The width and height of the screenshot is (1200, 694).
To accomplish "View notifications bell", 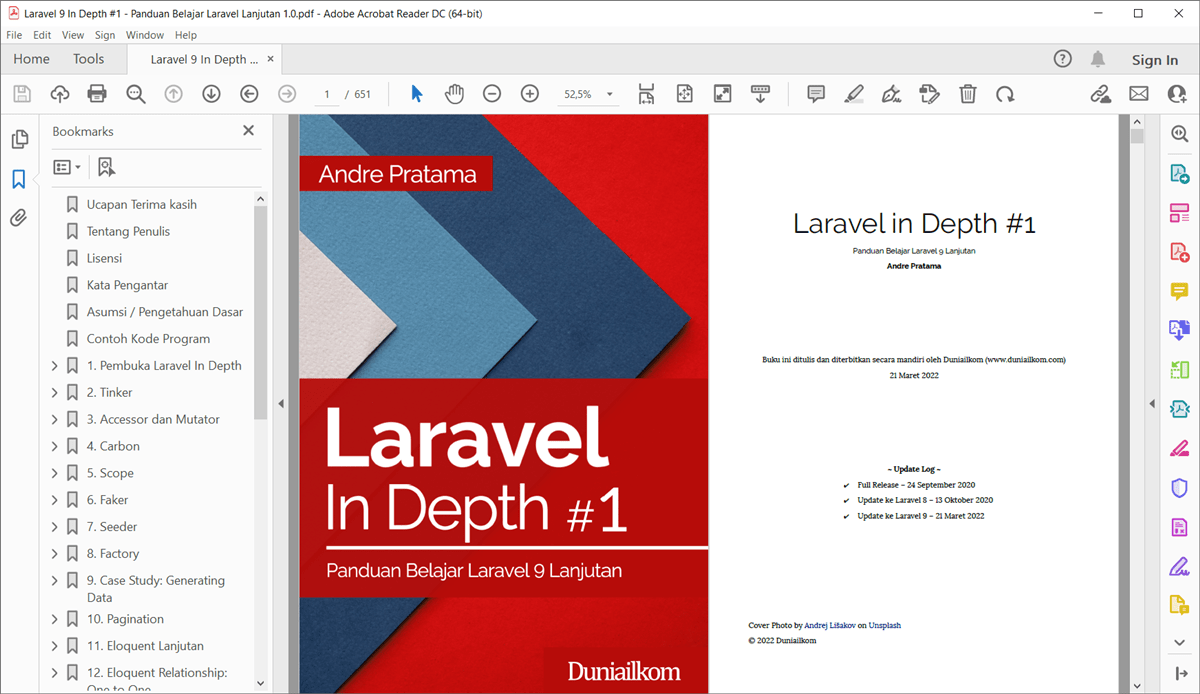I will 1098,59.
